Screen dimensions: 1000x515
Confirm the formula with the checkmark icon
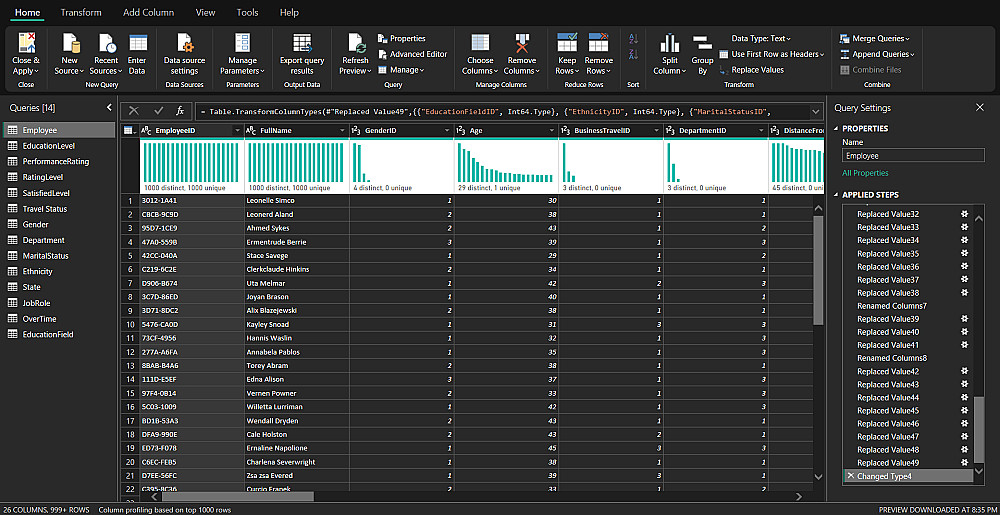point(158,110)
